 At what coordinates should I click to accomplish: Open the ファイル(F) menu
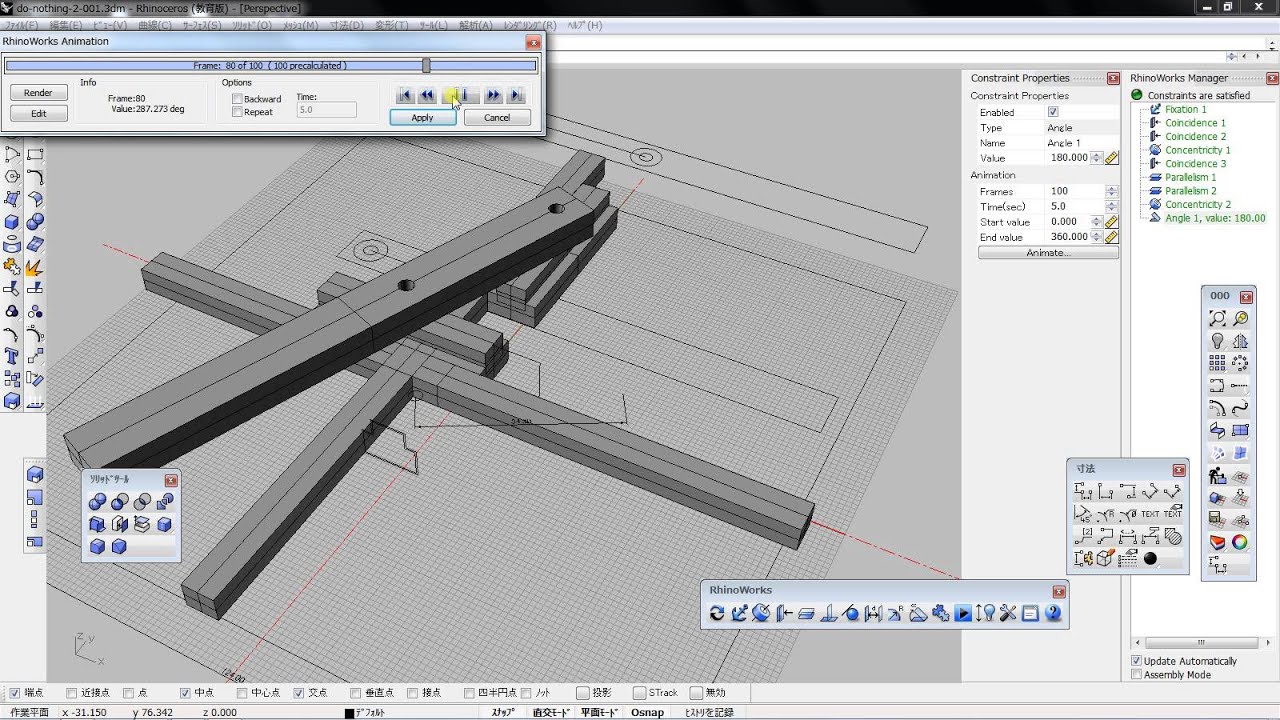coord(22,25)
